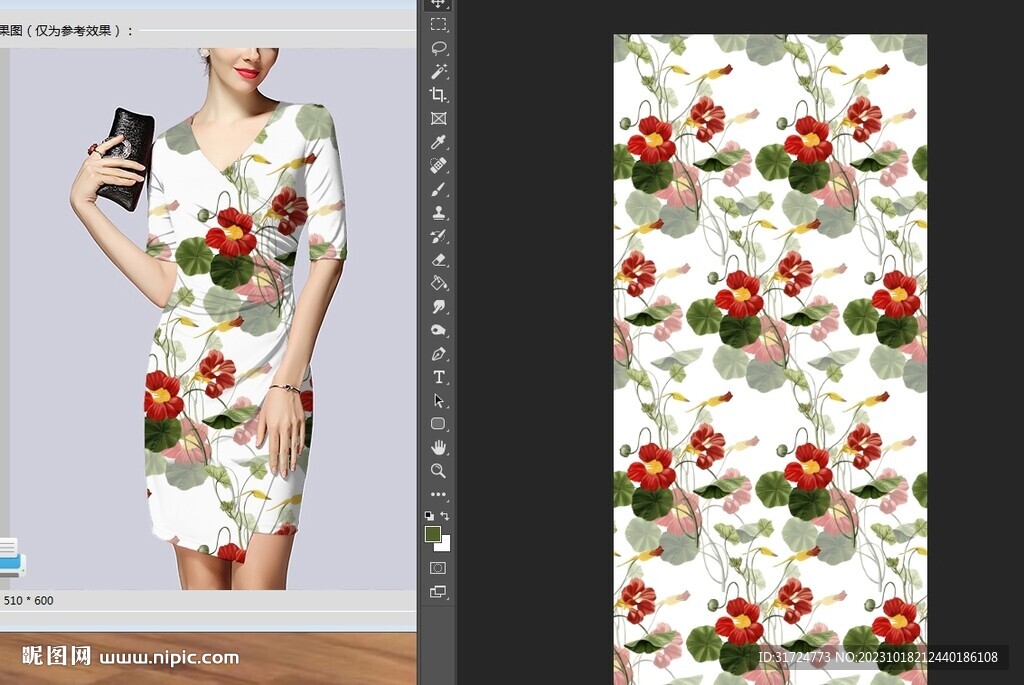The height and width of the screenshot is (685, 1024).
Task: Activate the Horizontal Type tool
Action: [x=438, y=377]
